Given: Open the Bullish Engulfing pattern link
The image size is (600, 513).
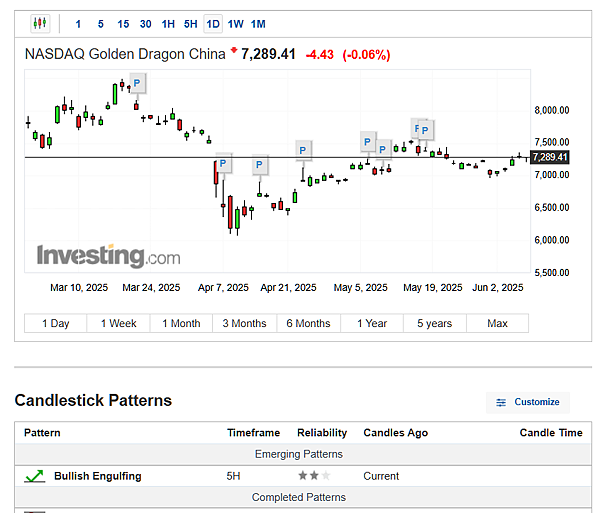Looking at the screenshot, I should click(97, 476).
